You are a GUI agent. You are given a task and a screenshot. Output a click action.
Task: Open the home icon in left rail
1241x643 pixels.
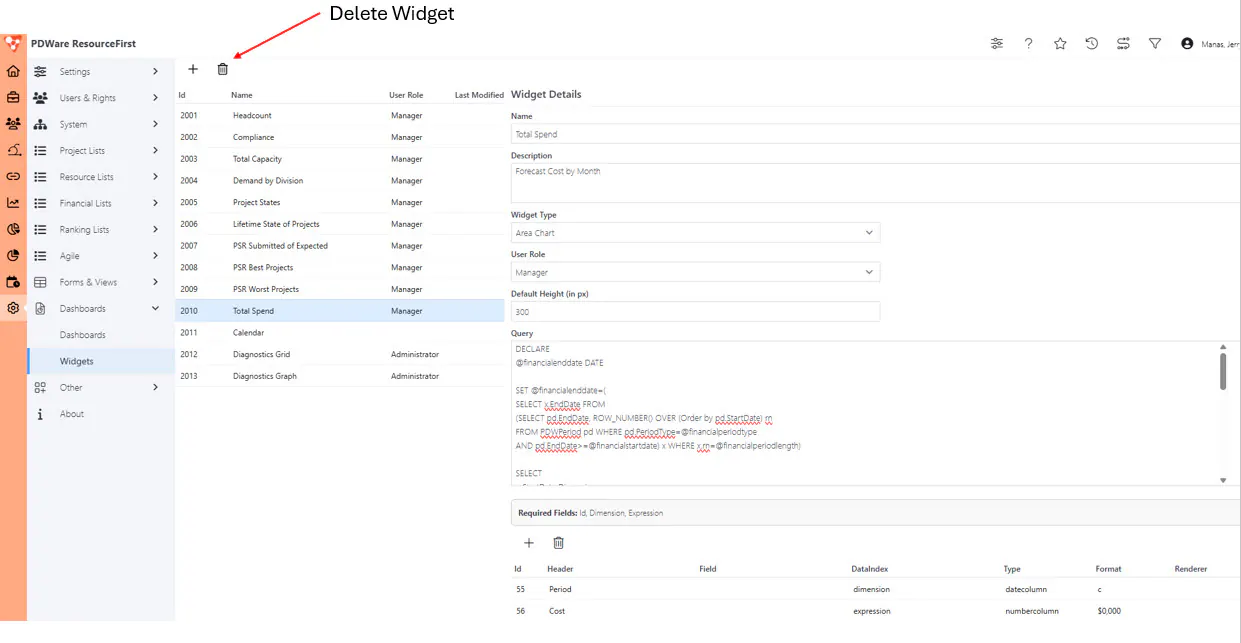(x=13, y=72)
